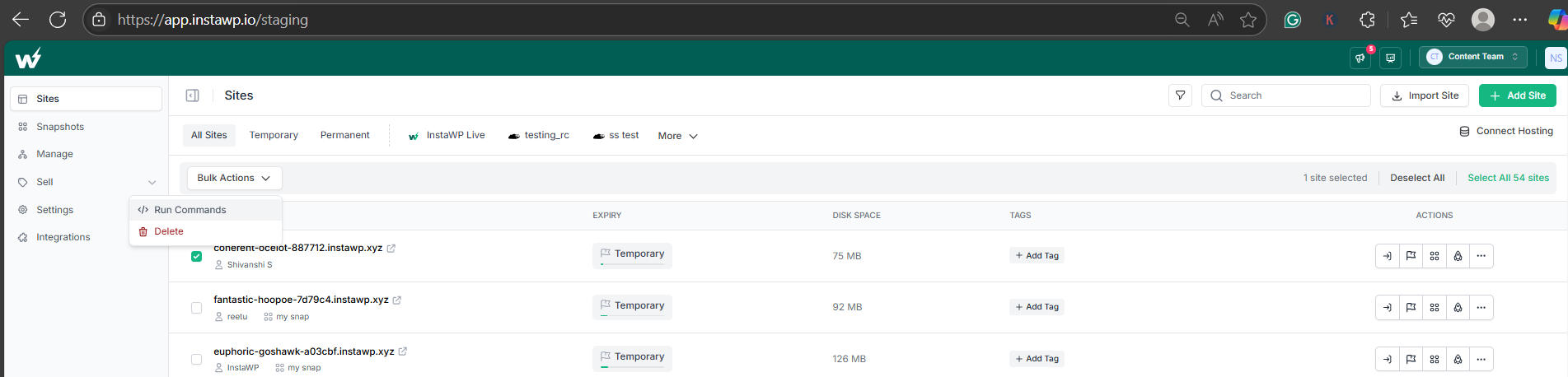Image resolution: width=1568 pixels, height=377 pixels.
Task: Check the euphoric-goshawk site checkbox
Action: 196,359
